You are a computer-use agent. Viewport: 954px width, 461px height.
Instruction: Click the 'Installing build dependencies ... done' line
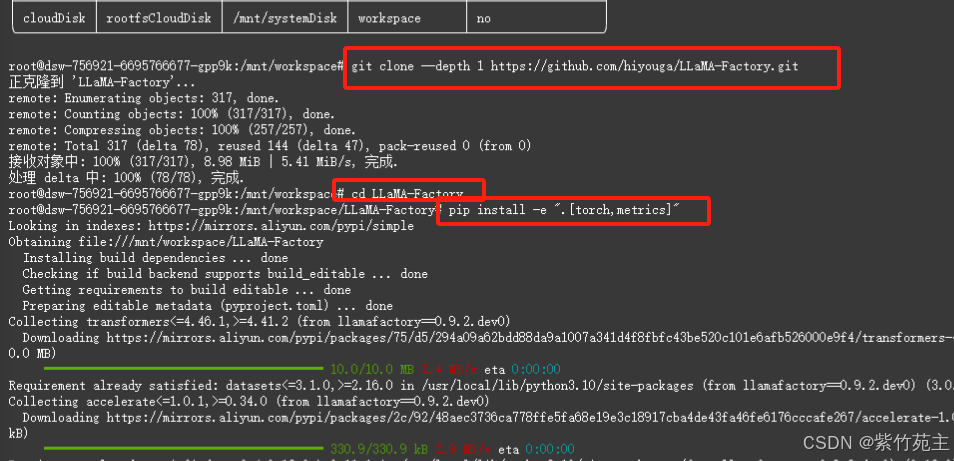[155, 258]
